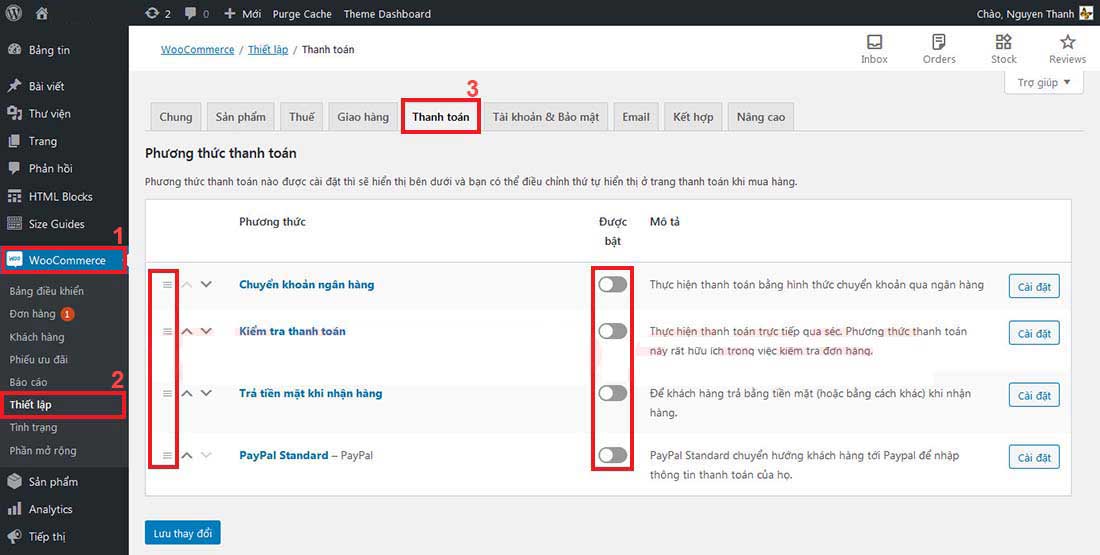The width and height of the screenshot is (1100, 555).
Task: Move Chuyển khoản ngân hàng down with arrow
Action: 207,285
